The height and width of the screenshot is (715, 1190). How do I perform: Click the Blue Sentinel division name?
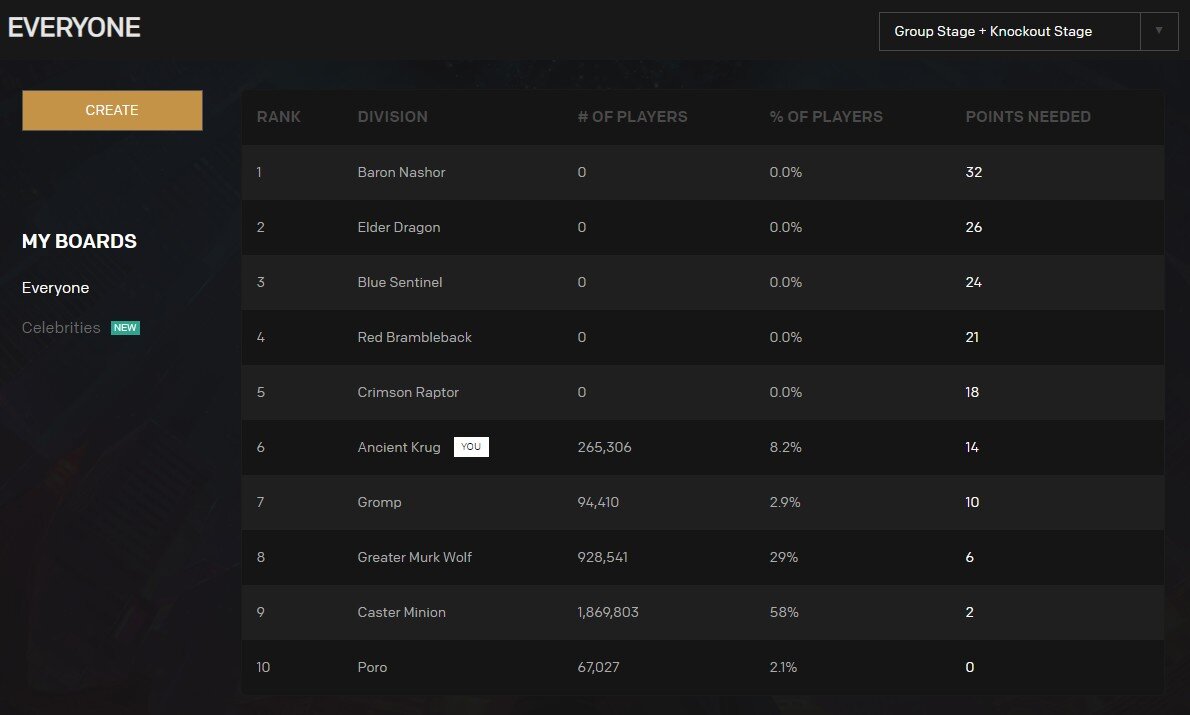[399, 282]
